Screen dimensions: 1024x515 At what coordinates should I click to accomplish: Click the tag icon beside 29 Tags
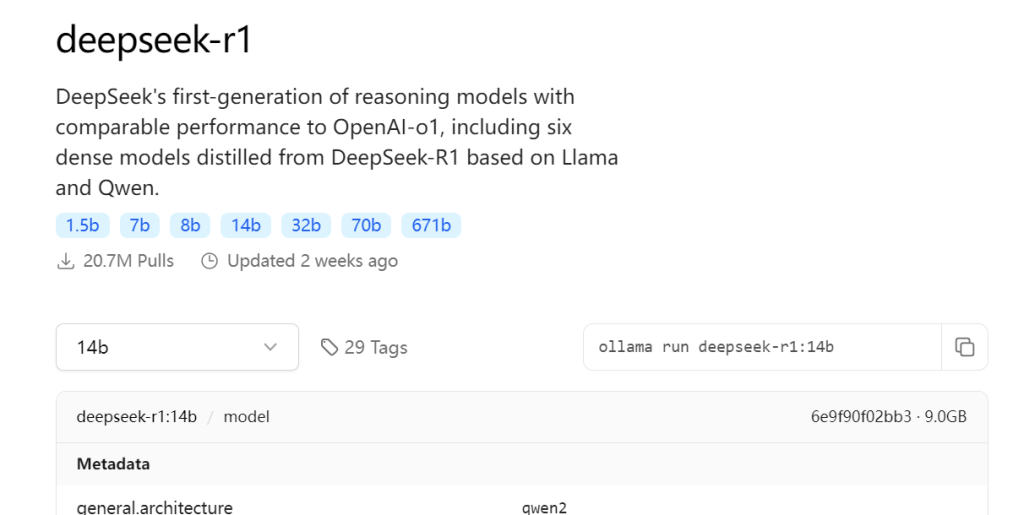coord(329,347)
